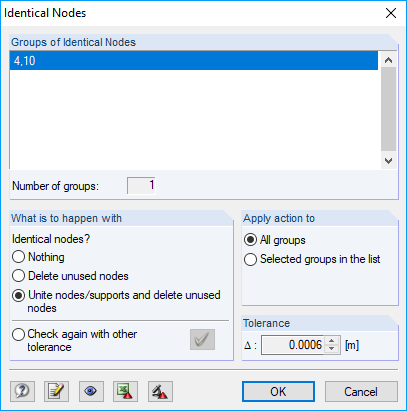Click the tolerance value input field

click(x=292, y=345)
